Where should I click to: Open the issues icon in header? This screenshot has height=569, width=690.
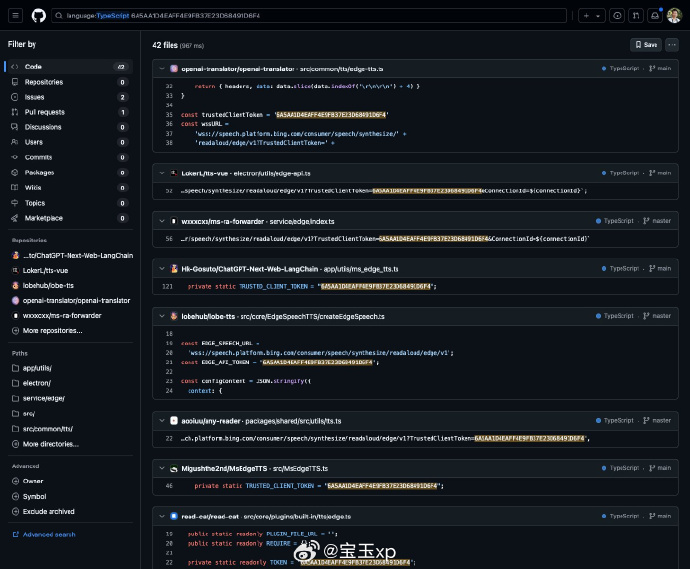click(x=617, y=16)
